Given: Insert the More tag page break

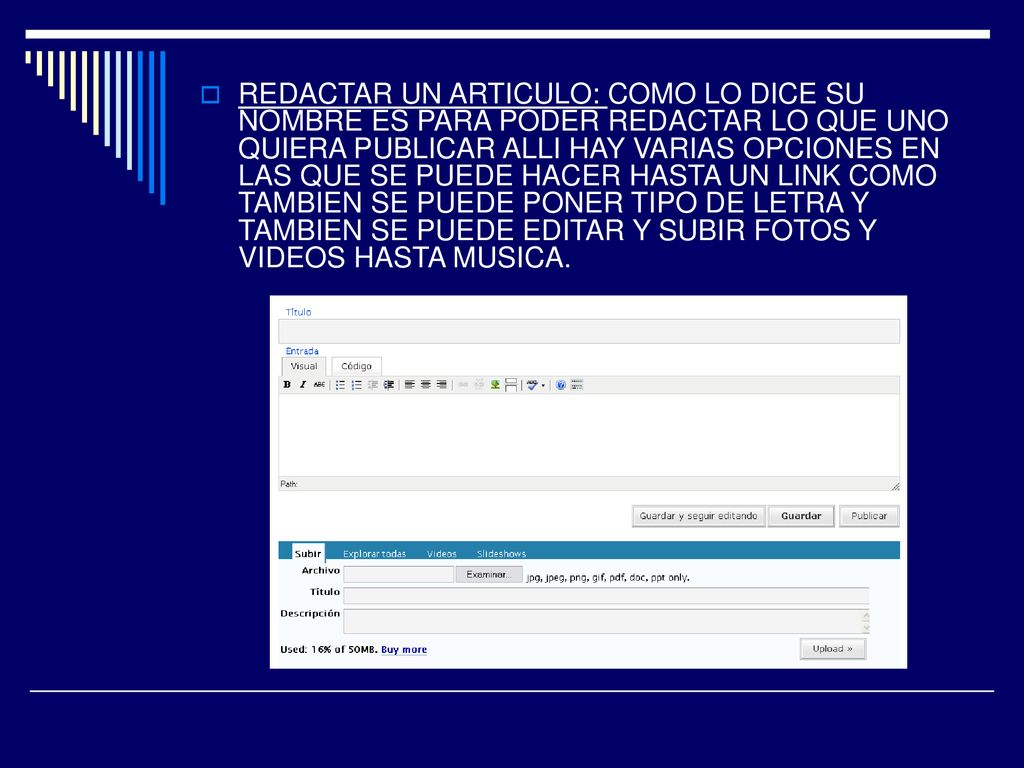Looking at the screenshot, I should pyautogui.click(x=511, y=385).
